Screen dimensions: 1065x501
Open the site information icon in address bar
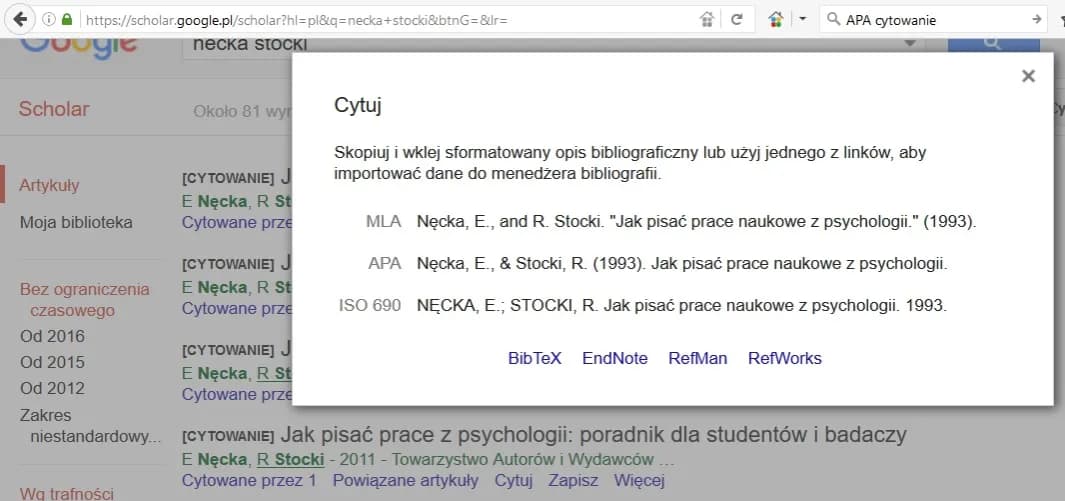(49, 19)
